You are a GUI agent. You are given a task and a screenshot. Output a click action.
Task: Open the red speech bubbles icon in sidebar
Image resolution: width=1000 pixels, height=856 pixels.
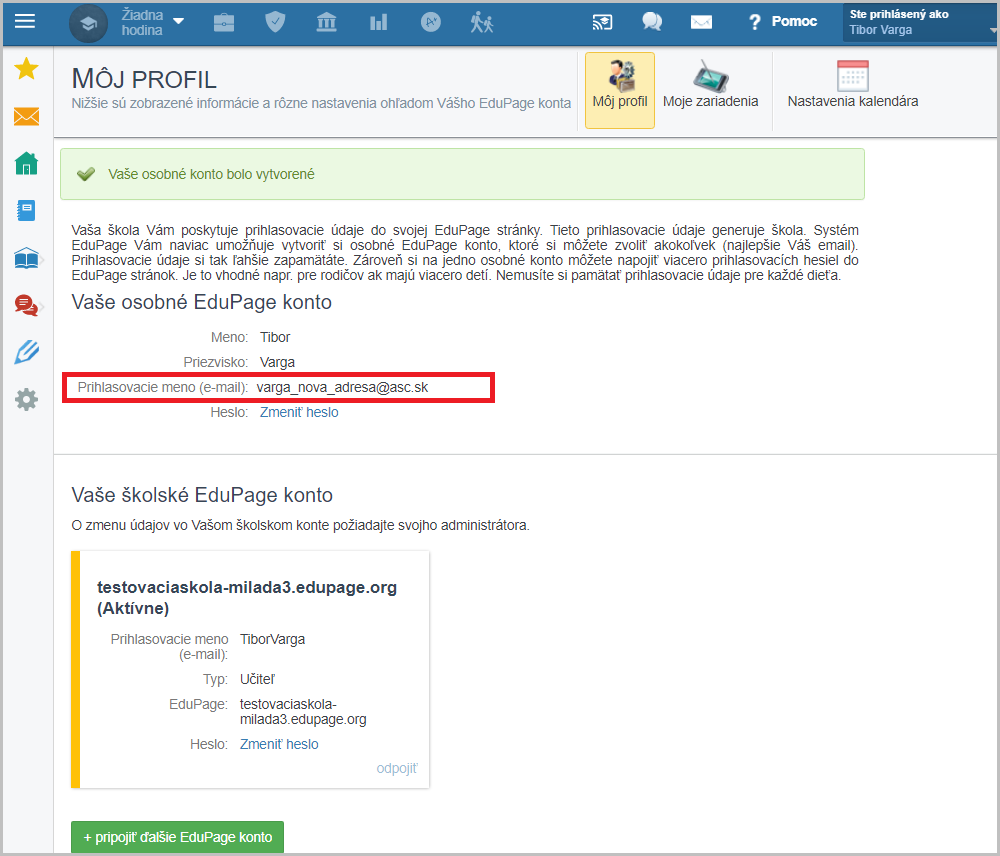point(27,306)
